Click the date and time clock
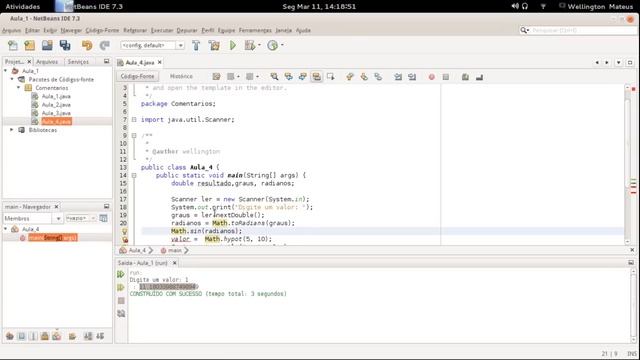 [319, 6]
